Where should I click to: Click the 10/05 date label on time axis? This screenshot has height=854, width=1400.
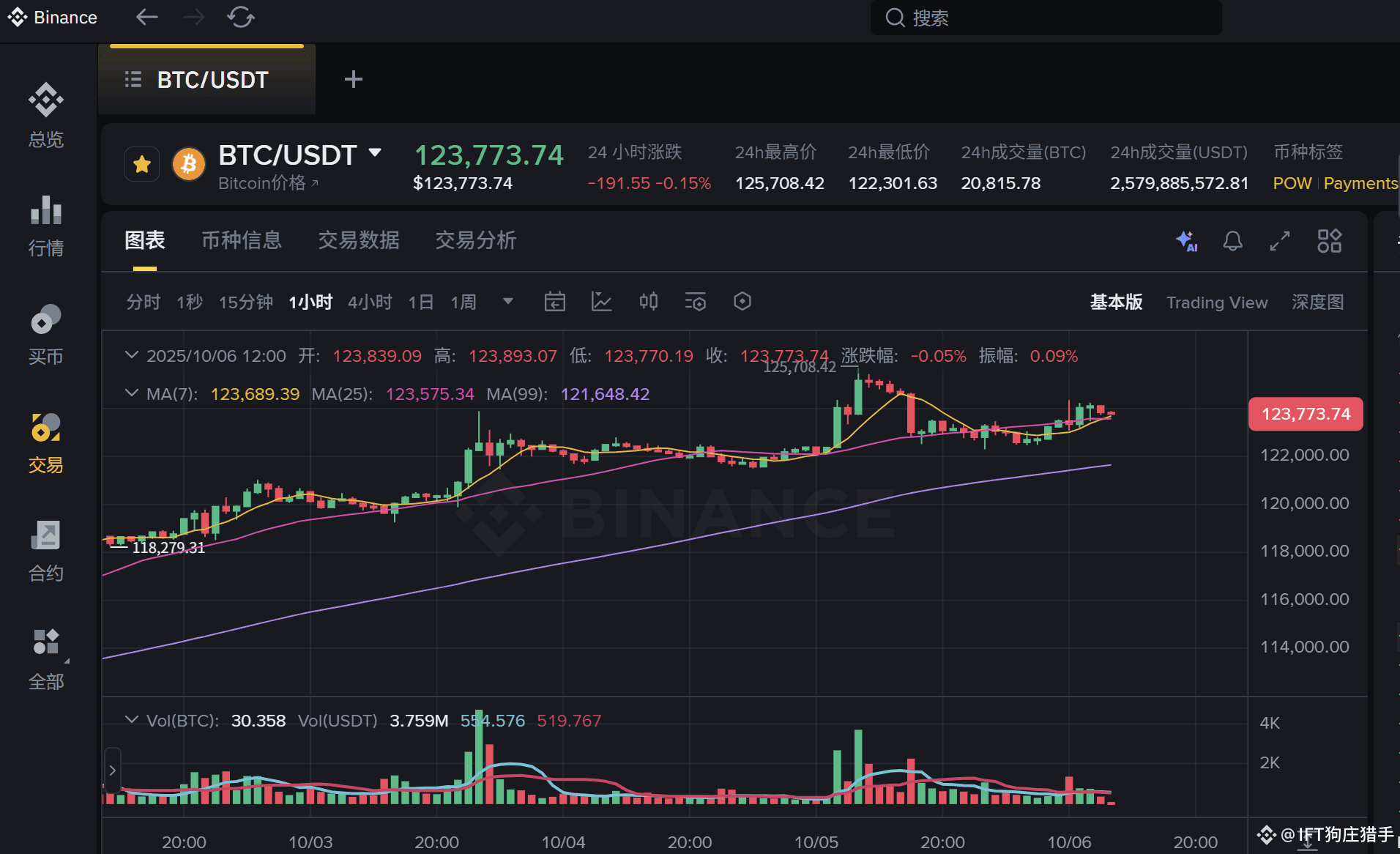816,842
